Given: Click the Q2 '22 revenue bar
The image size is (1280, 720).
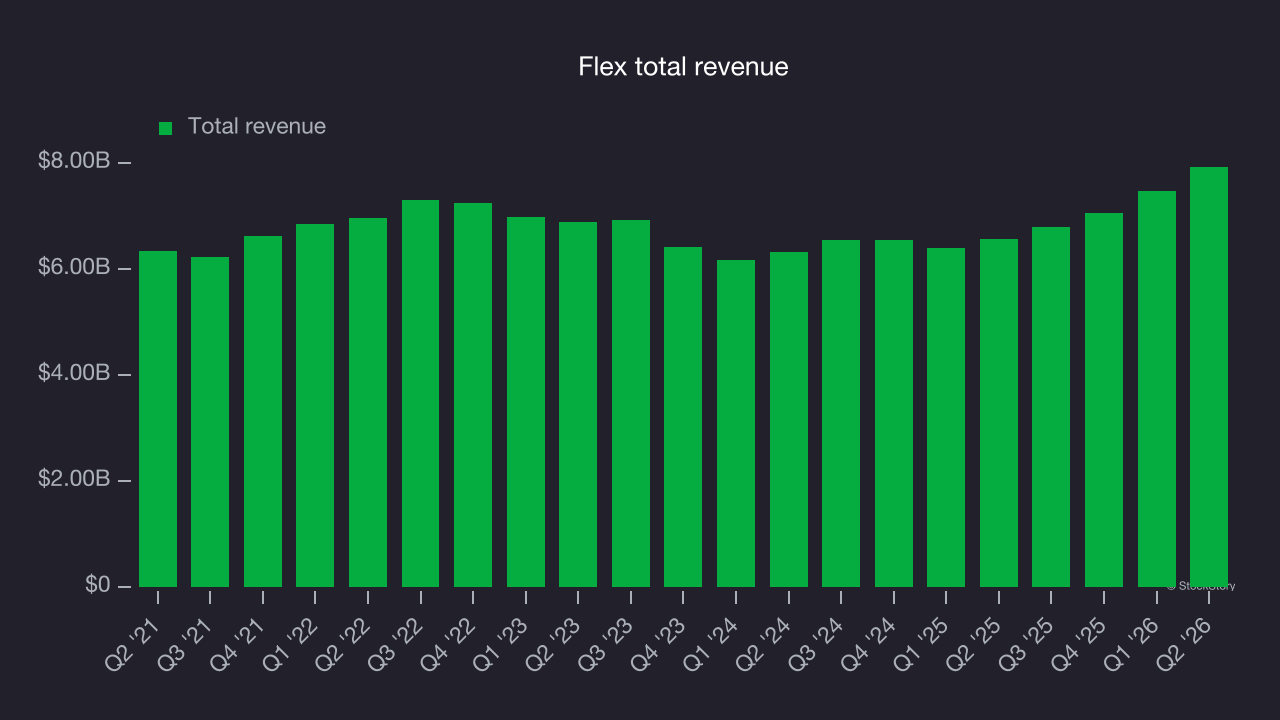Looking at the screenshot, I should [x=368, y=402].
